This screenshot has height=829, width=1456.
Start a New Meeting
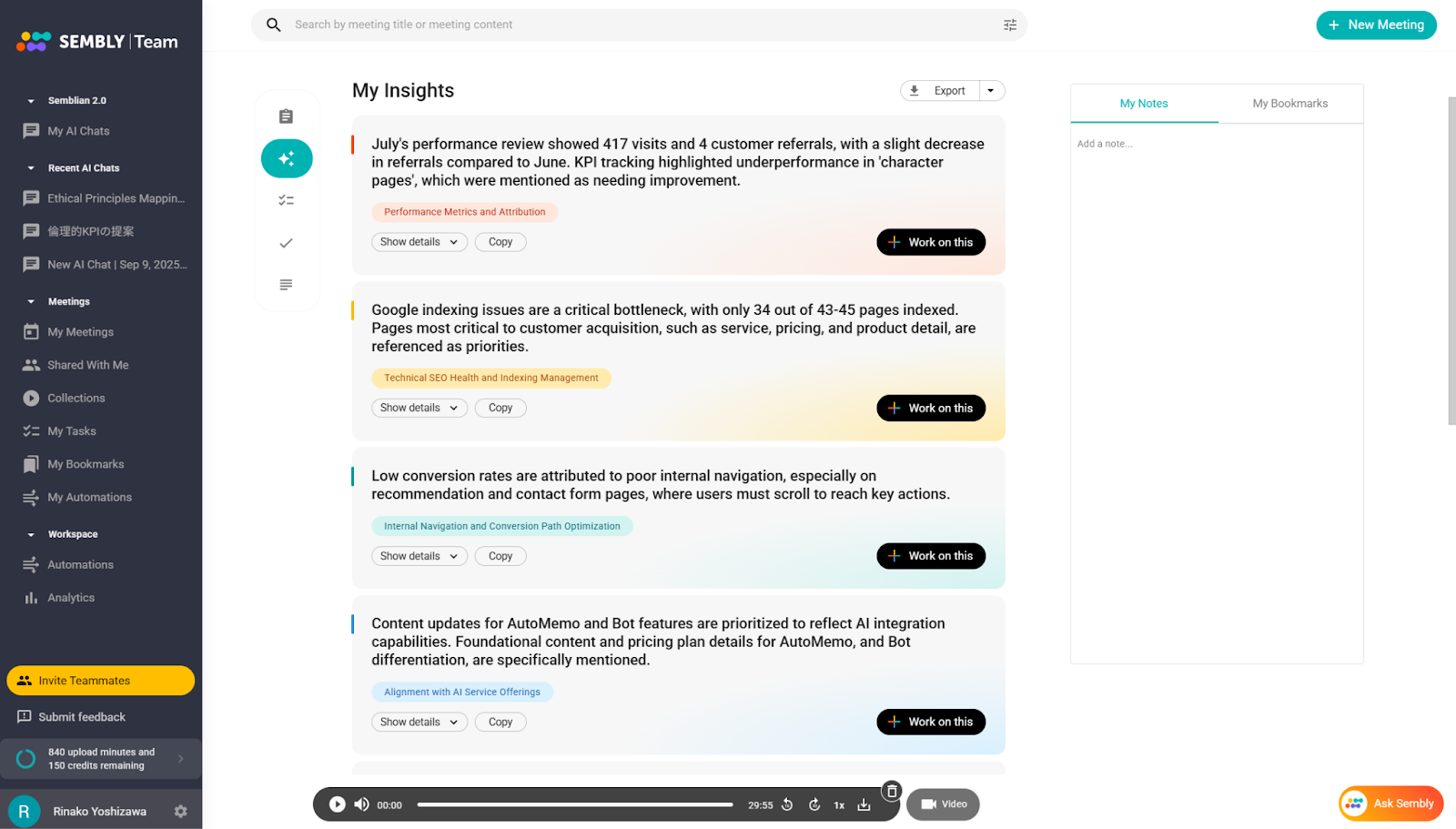[1376, 25]
